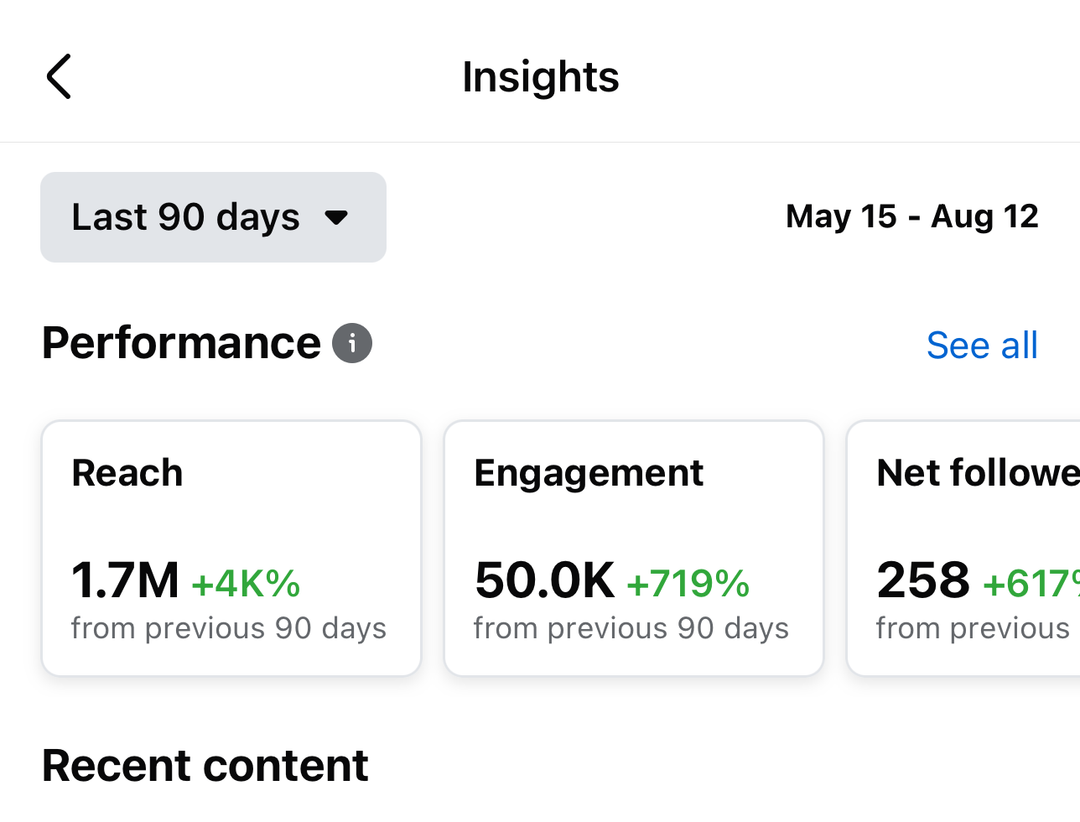Open the Reach performance card
Screen dimensions: 1080x822
point(231,547)
